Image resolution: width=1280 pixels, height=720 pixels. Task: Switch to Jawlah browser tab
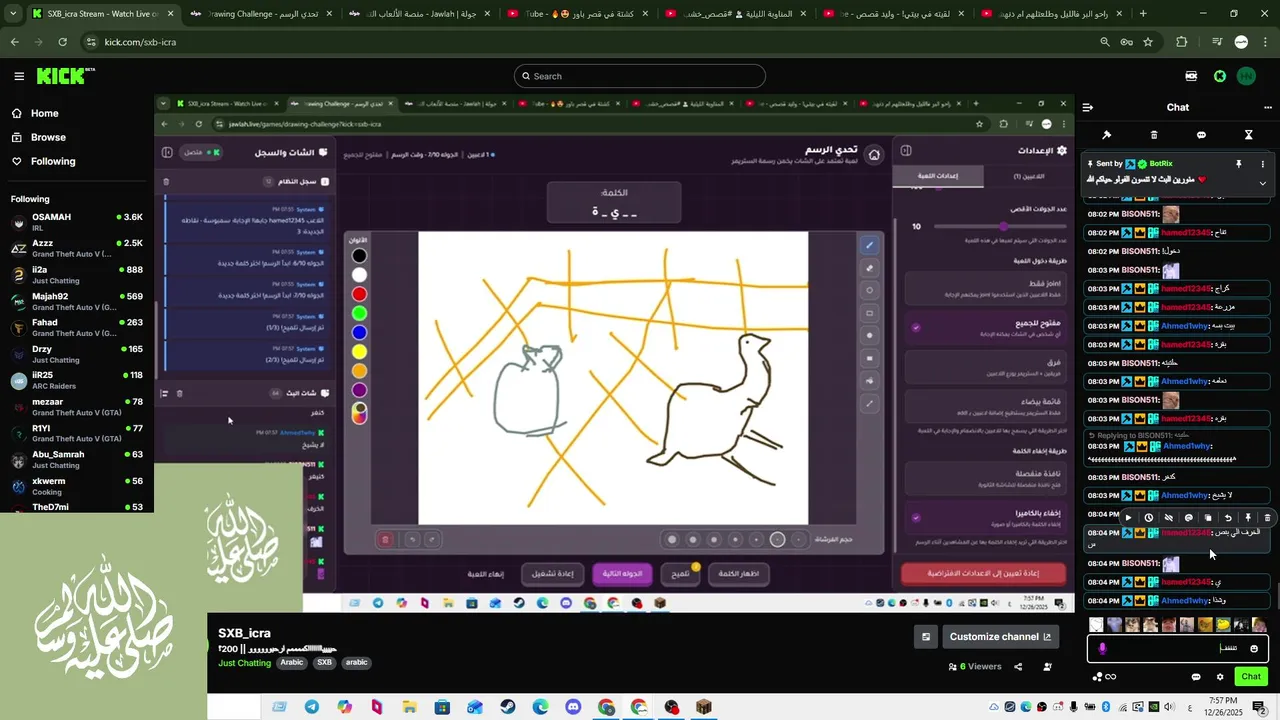click(420, 14)
